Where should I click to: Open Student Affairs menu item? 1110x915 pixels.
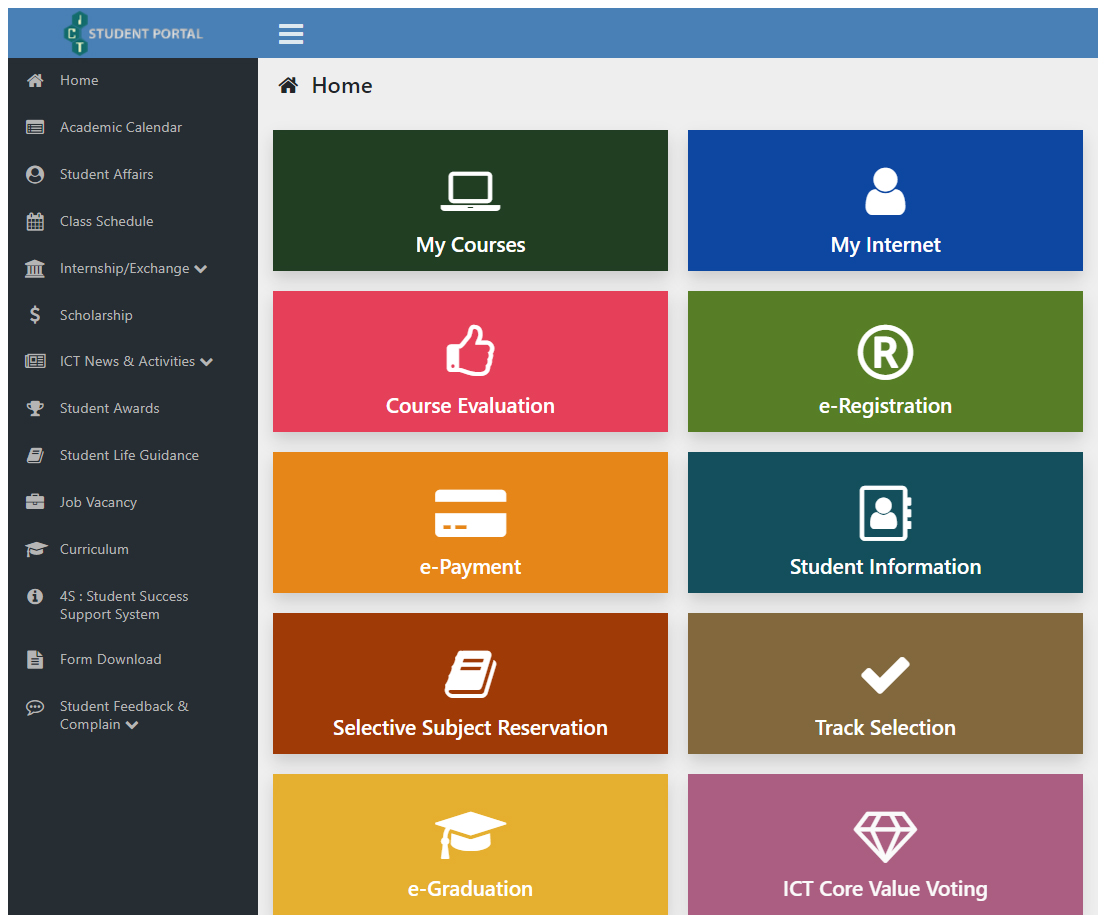[106, 174]
